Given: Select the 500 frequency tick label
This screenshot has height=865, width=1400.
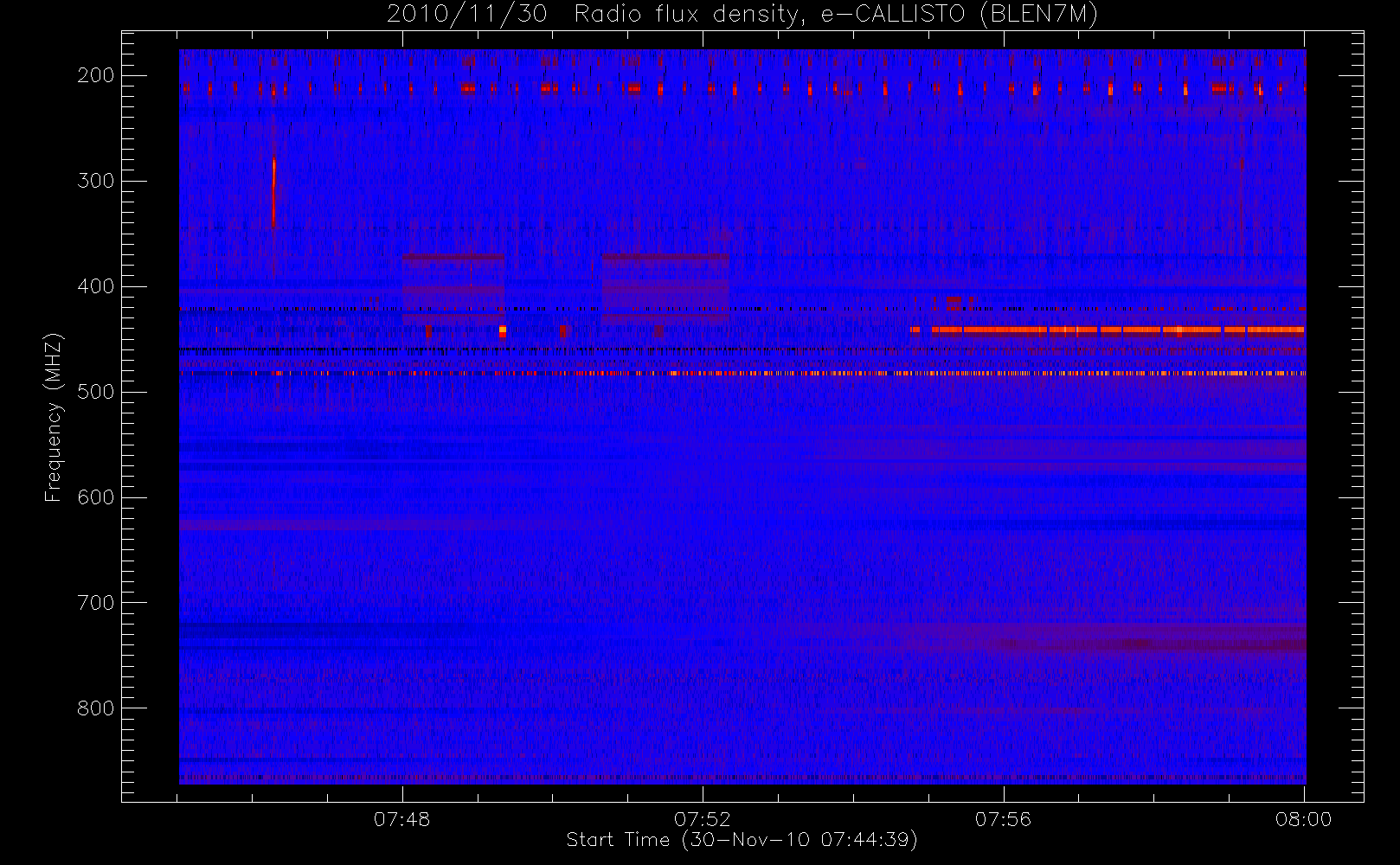Looking at the screenshot, I should click(95, 392).
